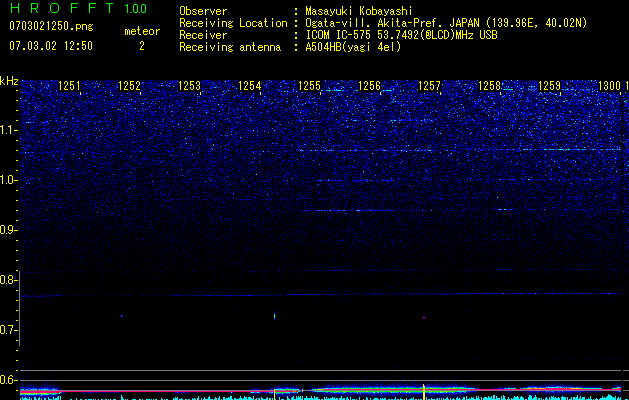The image size is (629, 400).
Task: Click the HROFFT 1.0.0 title text
Action: [78, 8]
